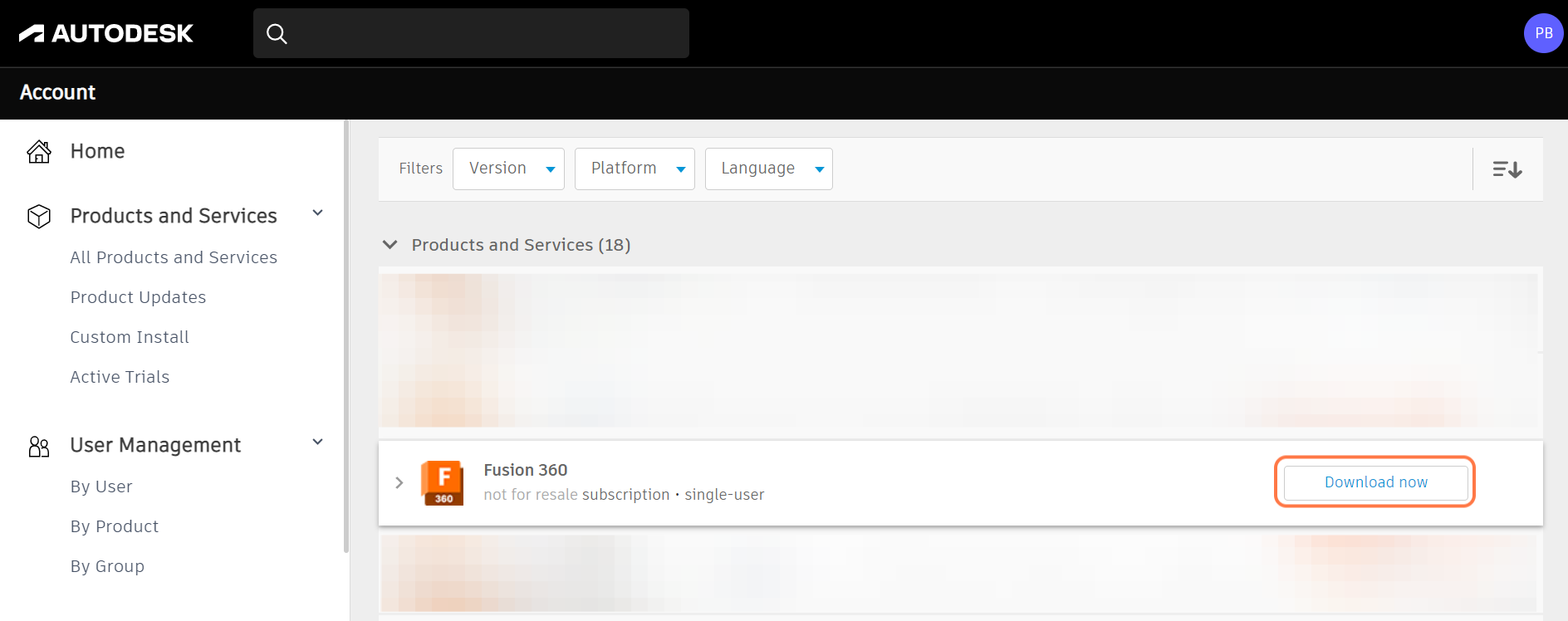Click the Account header link
The width and height of the screenshot is (1568, 621).
57,92
